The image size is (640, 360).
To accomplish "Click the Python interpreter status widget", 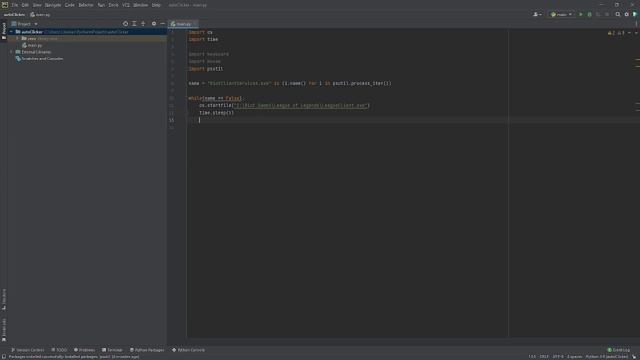I will point(607,357).
